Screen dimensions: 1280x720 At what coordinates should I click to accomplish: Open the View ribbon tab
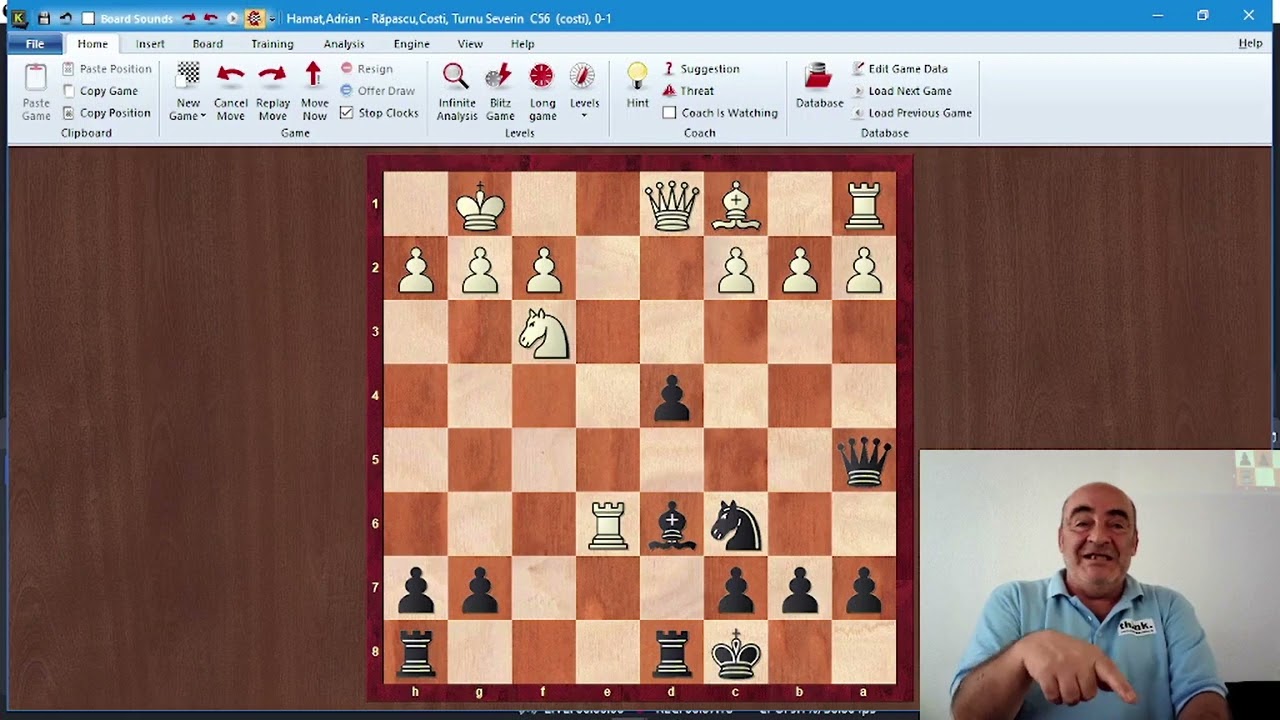[470, 44]
